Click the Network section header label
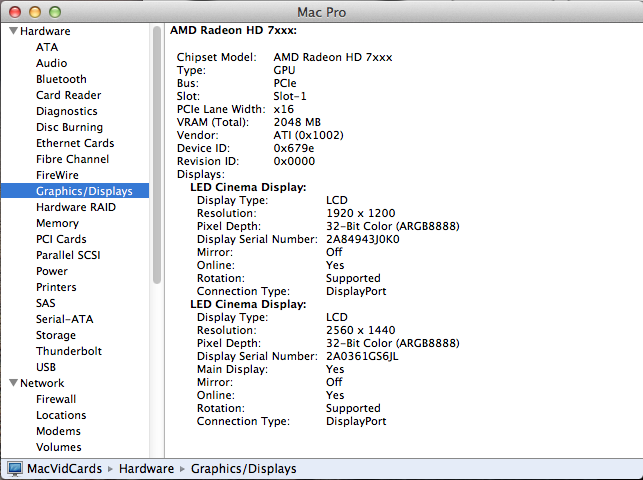 [x=42, y=383]
